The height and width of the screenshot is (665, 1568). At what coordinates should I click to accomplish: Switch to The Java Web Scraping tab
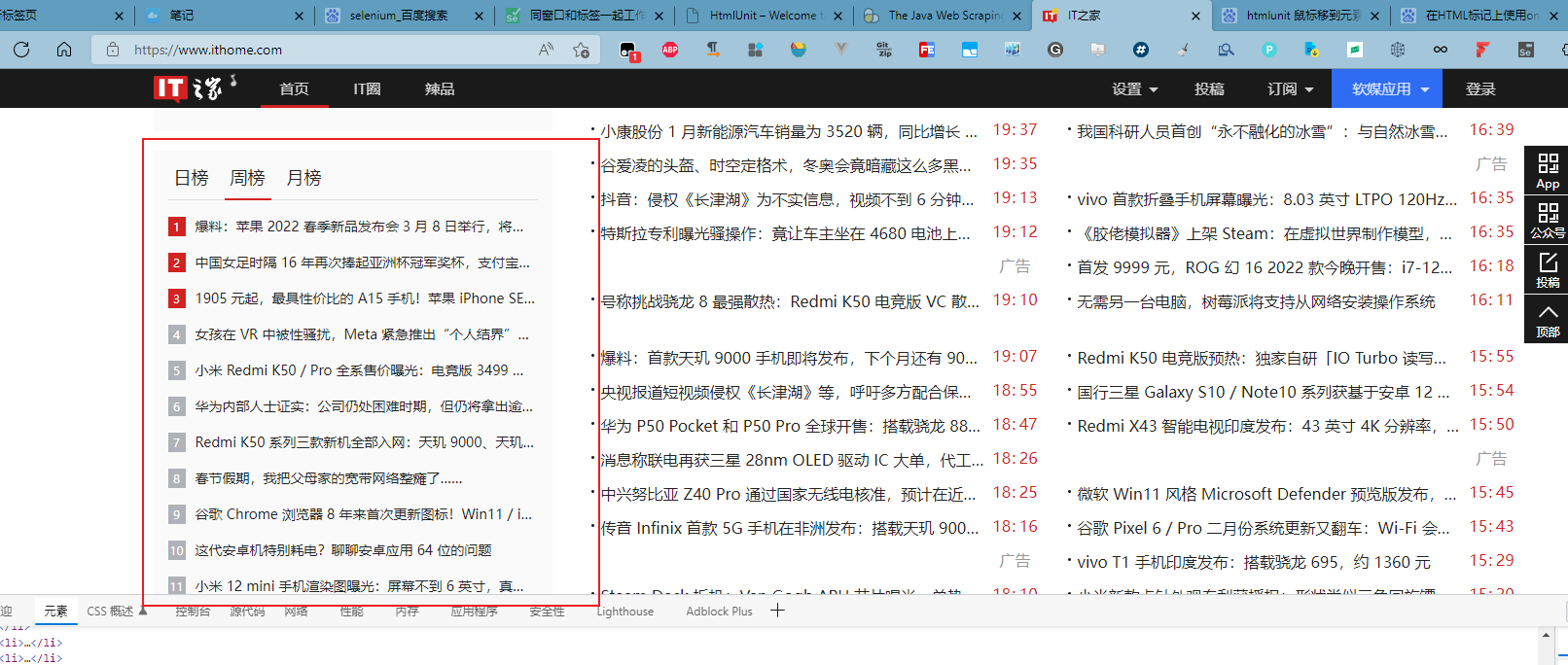point(944,15)
